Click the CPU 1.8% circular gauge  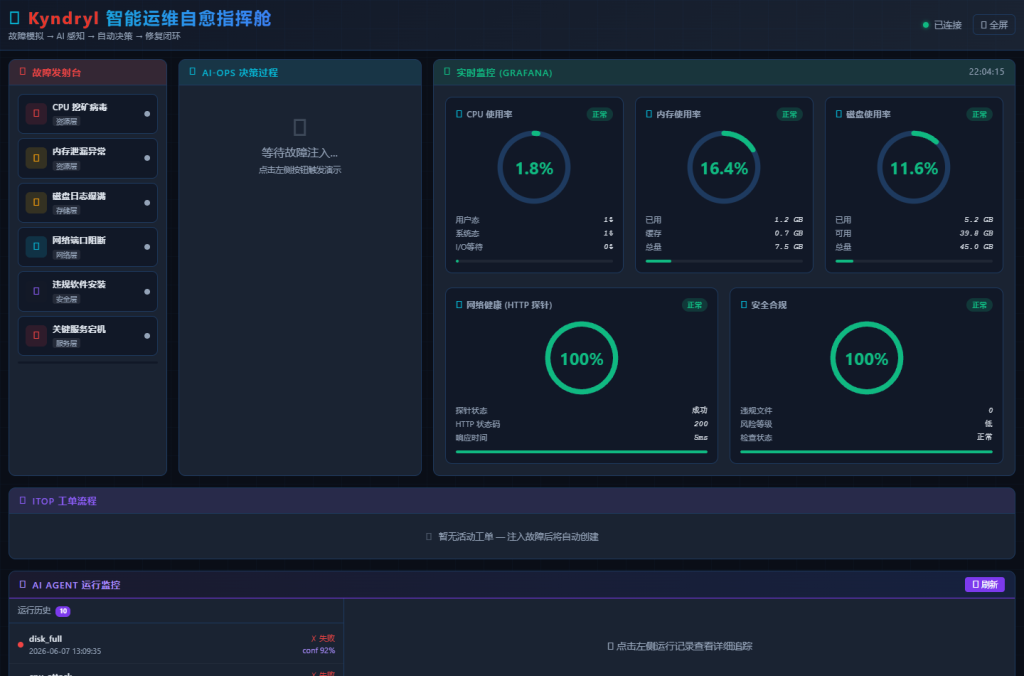(534, 168)
